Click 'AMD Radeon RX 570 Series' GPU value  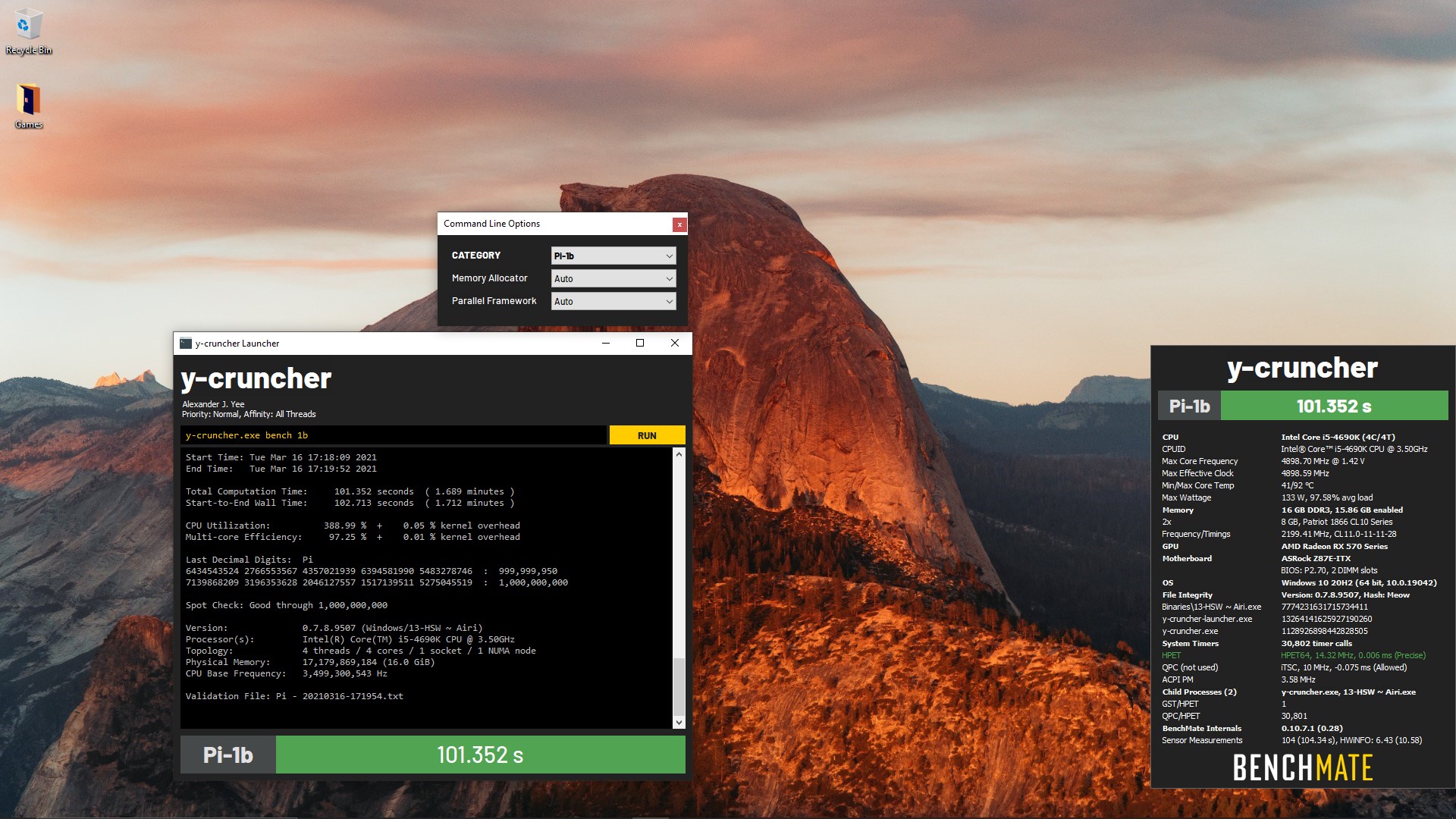(1334, 546)
